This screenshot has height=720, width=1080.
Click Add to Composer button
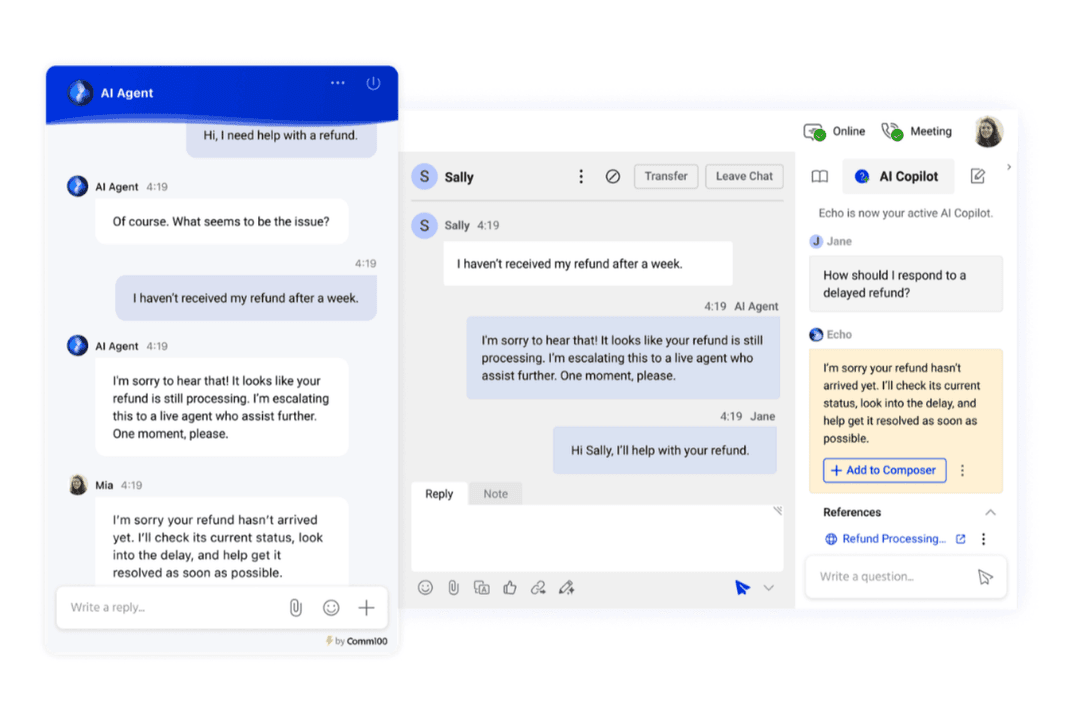click(884, 471)
